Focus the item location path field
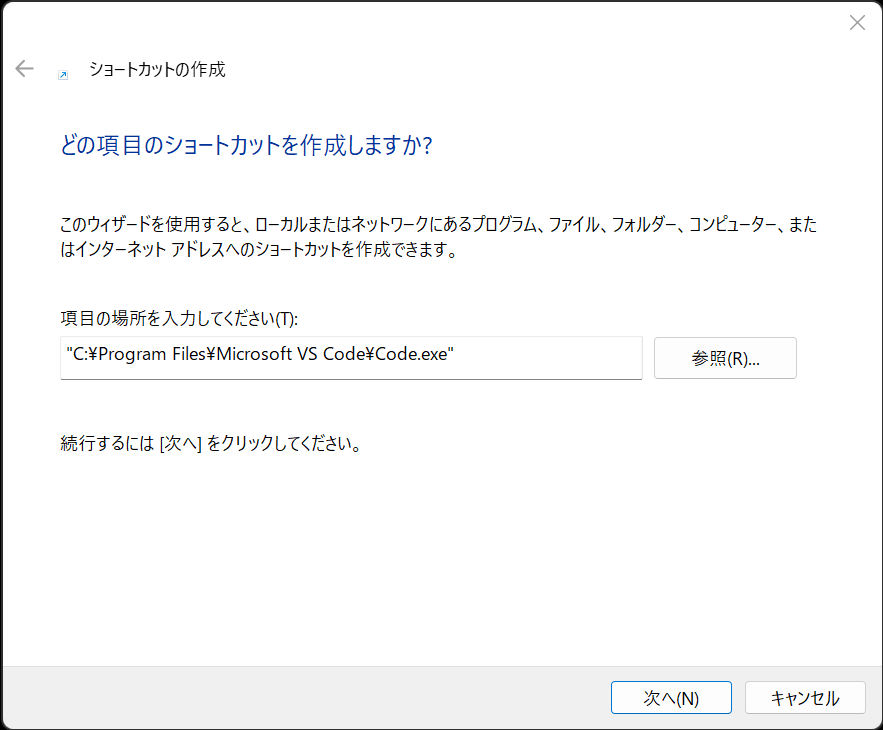 [x=351, y=358]
